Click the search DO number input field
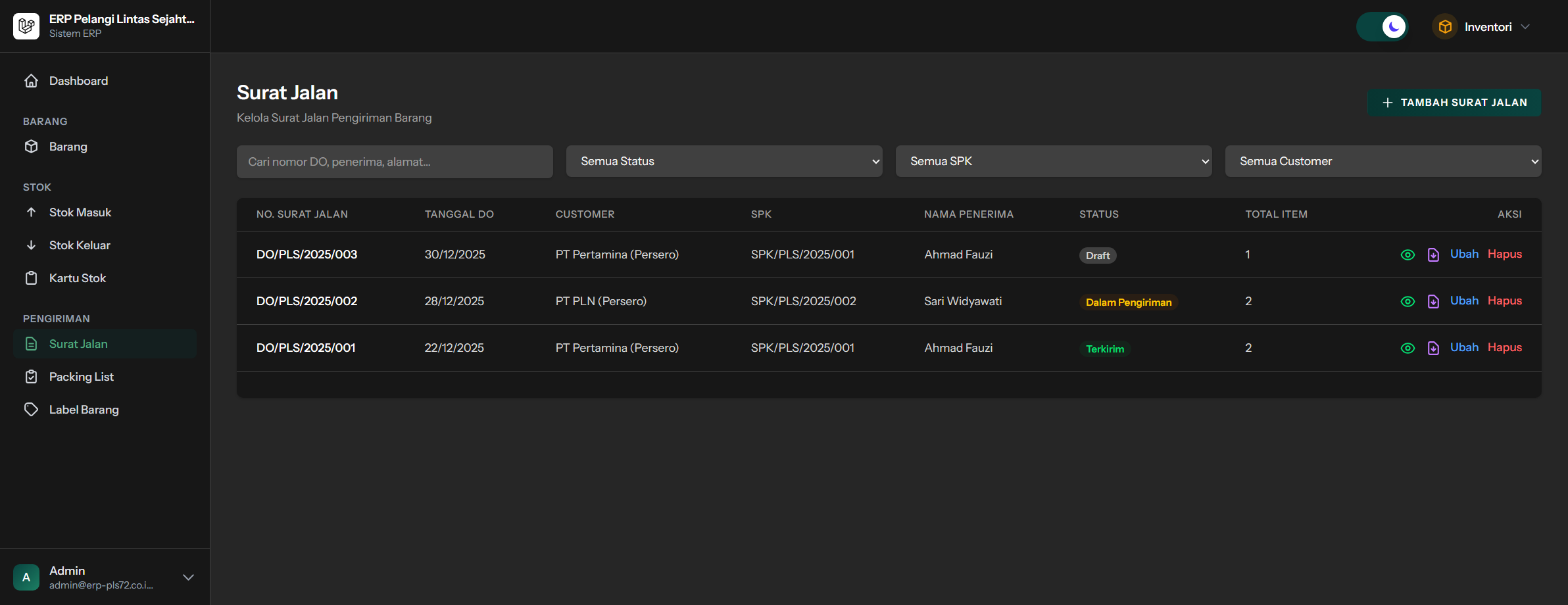The image size is (1568, 605). pyautogui.click(x=395, y=162)
